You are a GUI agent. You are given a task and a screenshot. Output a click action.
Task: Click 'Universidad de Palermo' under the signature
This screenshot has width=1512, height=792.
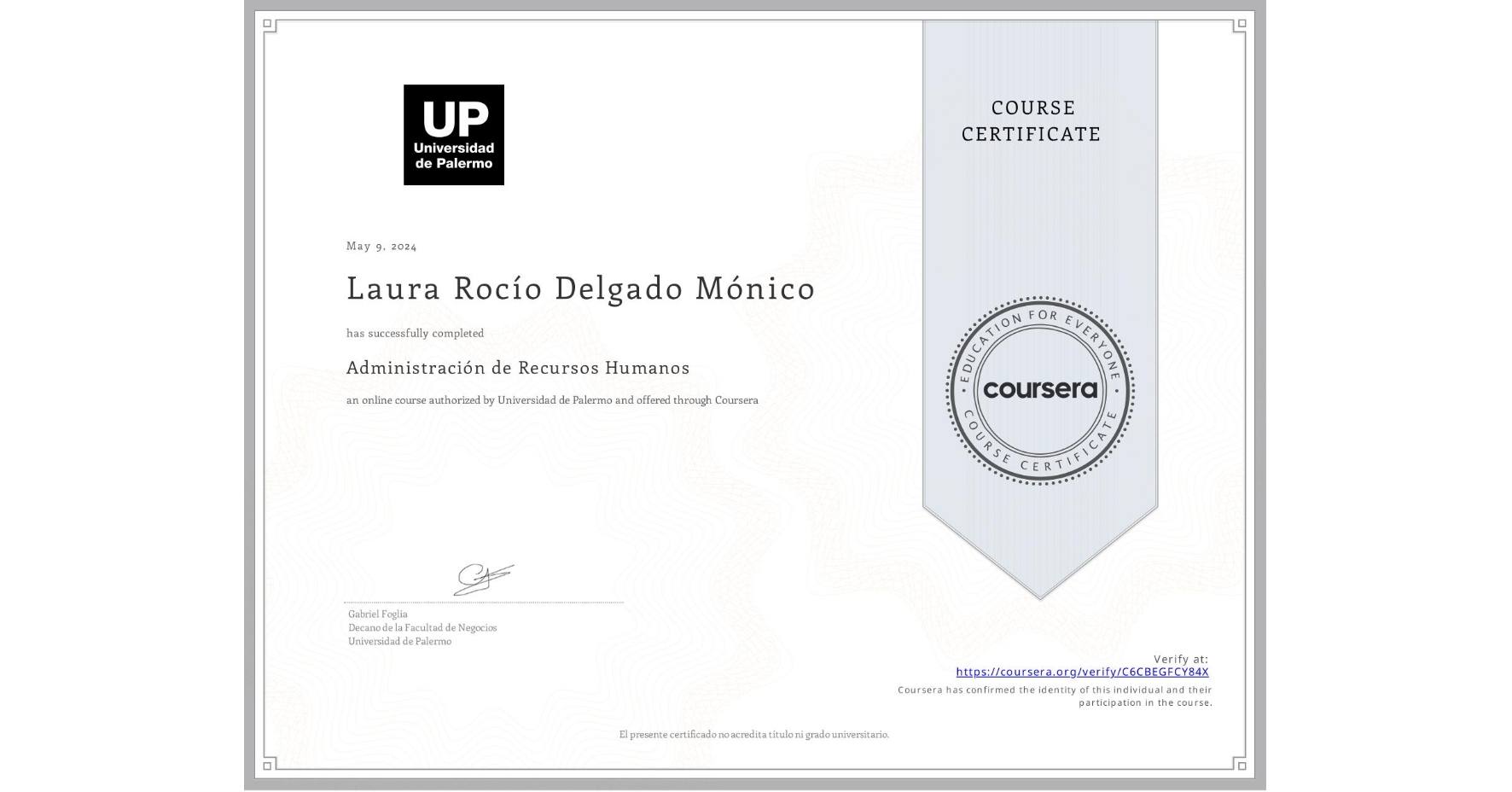tap(399, 642)
